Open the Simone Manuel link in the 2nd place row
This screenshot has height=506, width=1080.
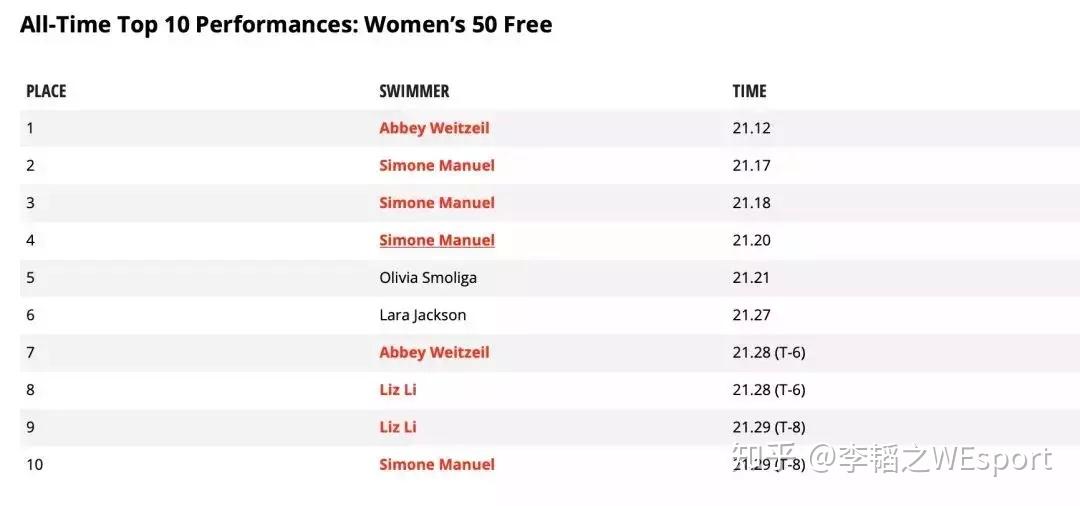[437, 165]
